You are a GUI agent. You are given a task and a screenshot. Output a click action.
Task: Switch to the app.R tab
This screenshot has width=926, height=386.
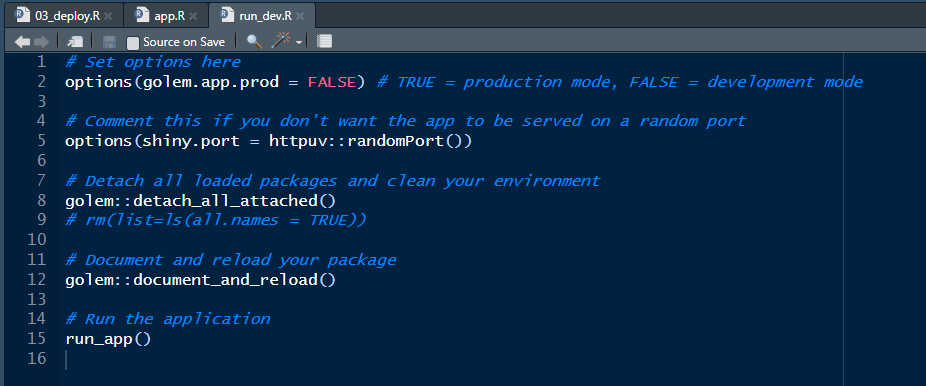[166, 16]
